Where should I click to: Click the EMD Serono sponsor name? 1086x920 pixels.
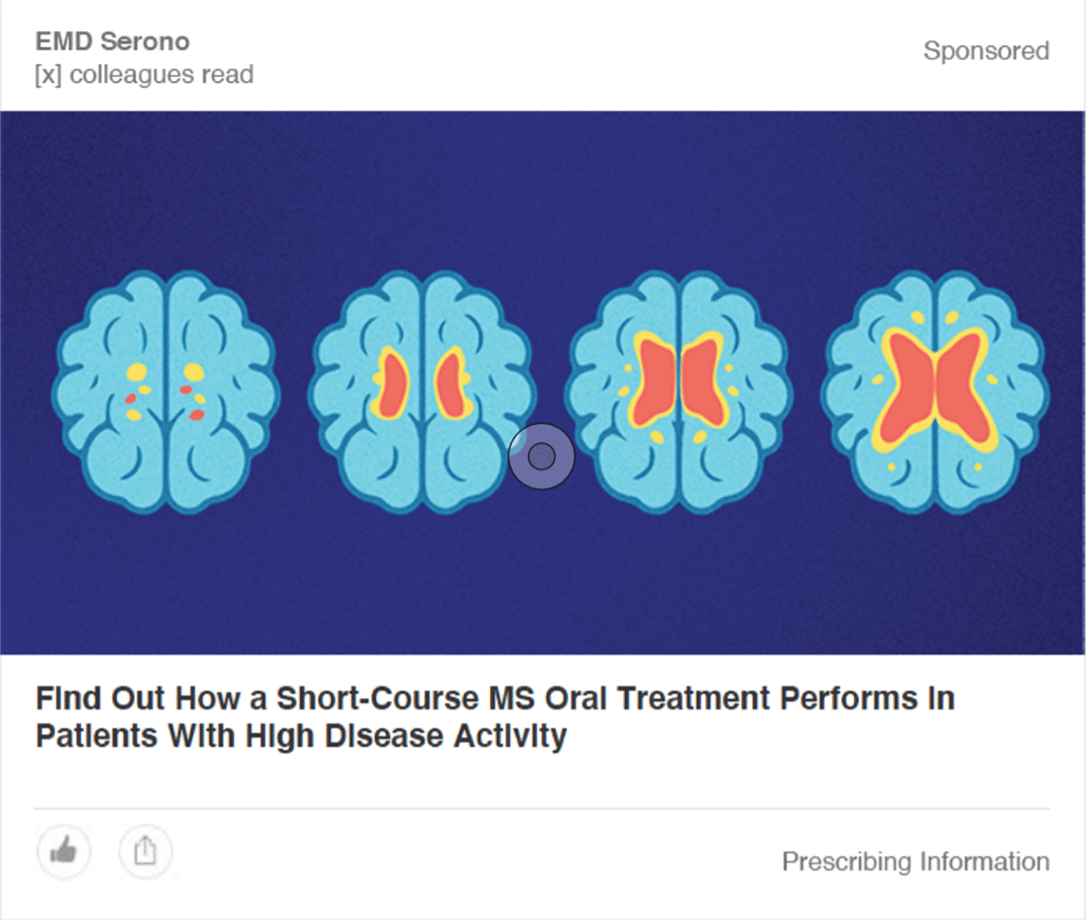pos(112,42)
